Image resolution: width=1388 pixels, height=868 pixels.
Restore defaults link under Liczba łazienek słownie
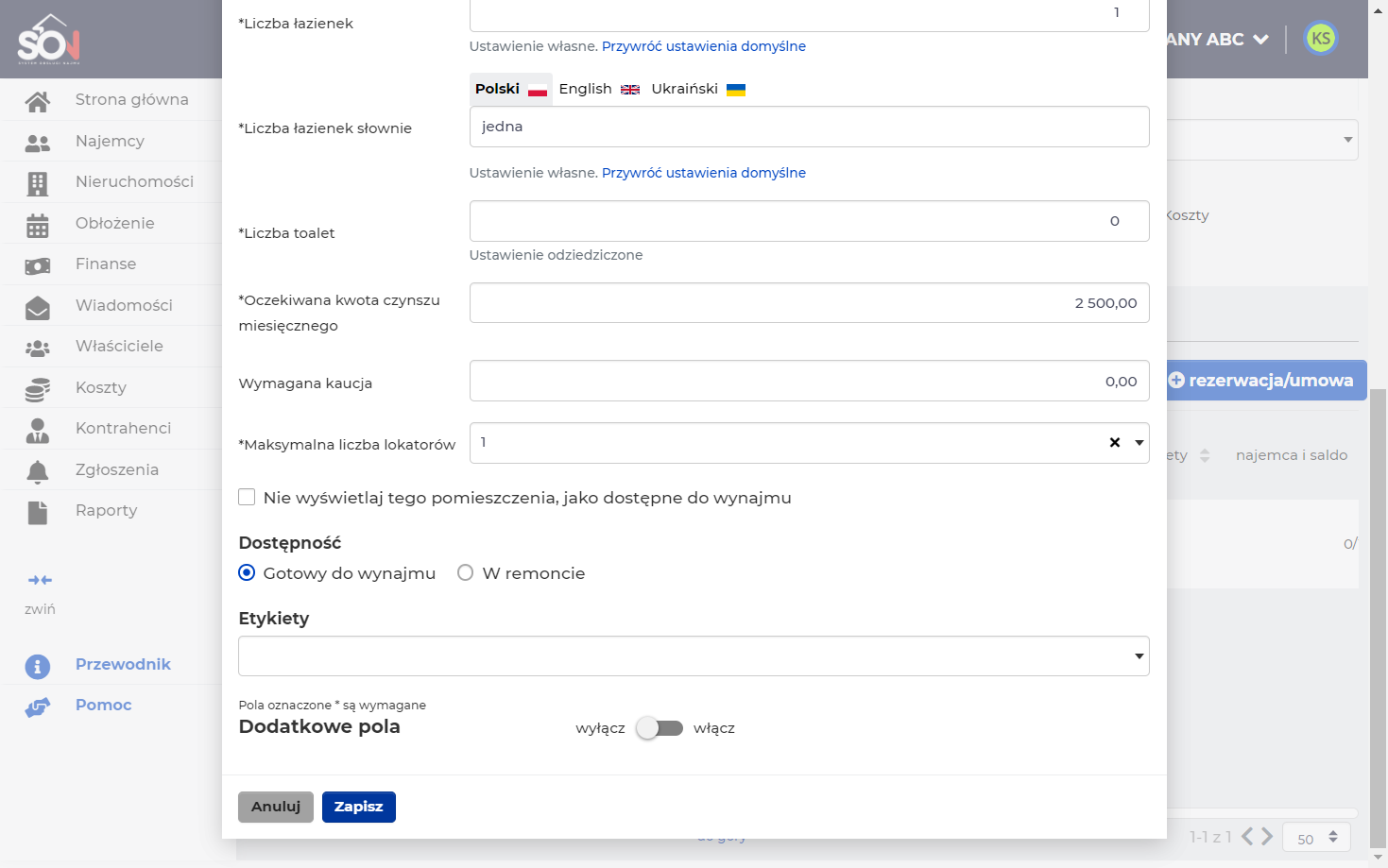pyautogui.click(x=704, y=173)
